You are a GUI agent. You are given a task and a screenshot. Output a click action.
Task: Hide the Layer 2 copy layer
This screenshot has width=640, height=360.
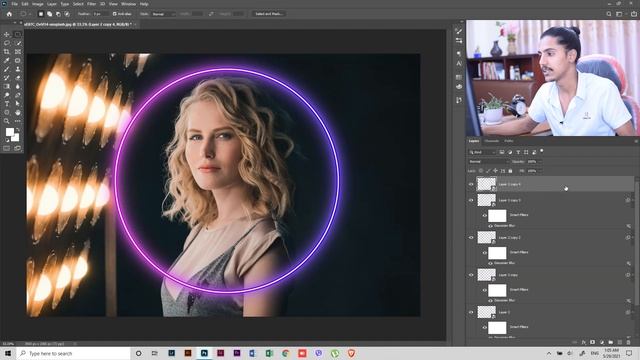471,275
